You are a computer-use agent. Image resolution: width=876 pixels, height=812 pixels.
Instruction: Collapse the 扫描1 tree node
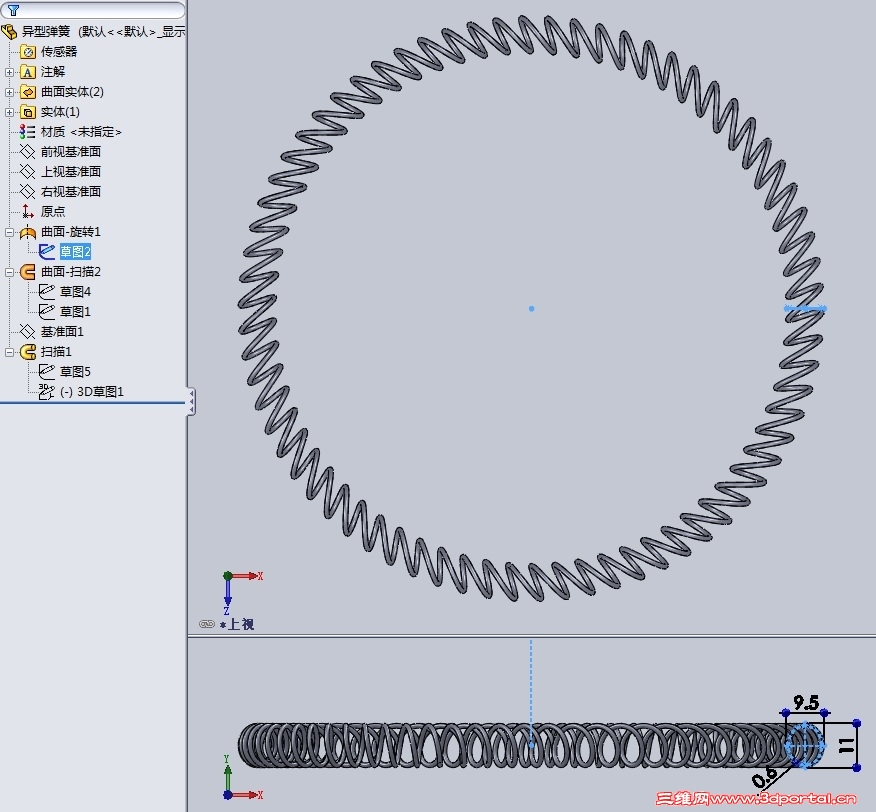point(9,353)
